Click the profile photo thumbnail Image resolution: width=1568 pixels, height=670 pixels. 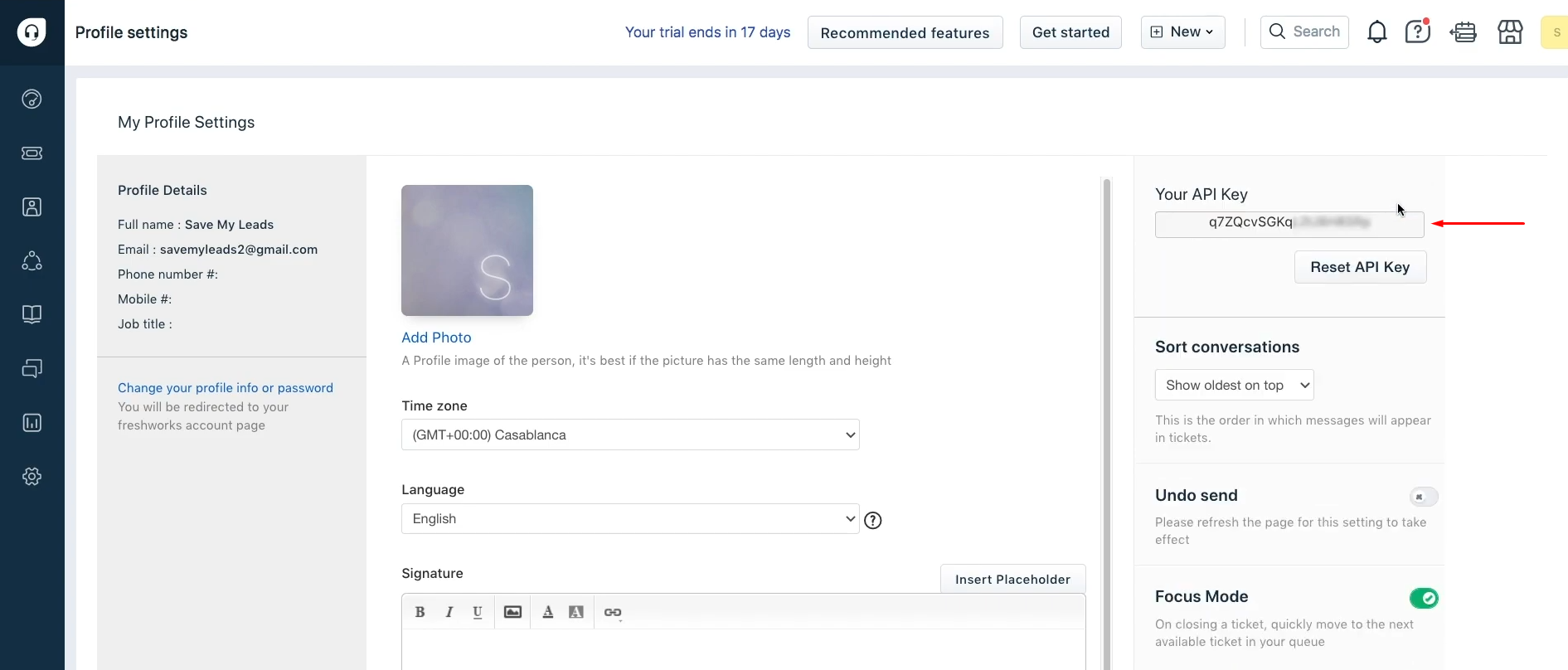[467, 250]
